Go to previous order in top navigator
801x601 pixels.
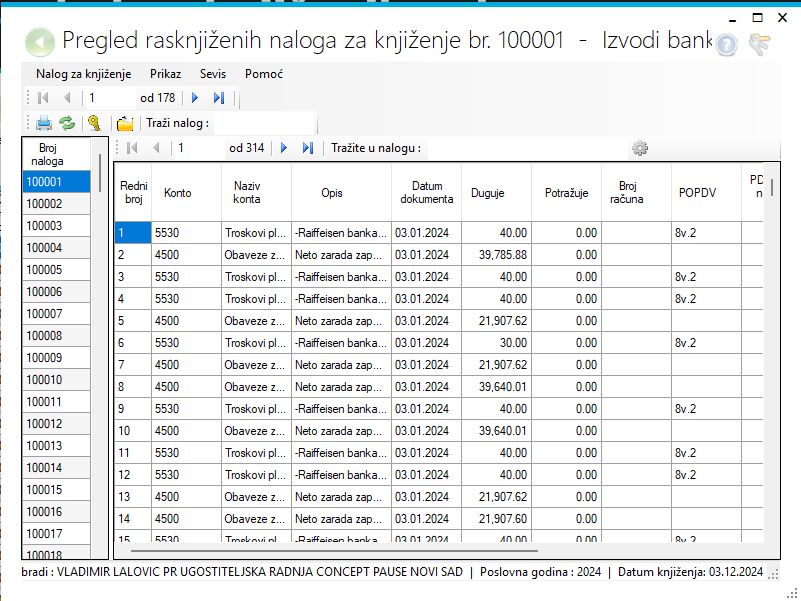click(x=67, y=98)
